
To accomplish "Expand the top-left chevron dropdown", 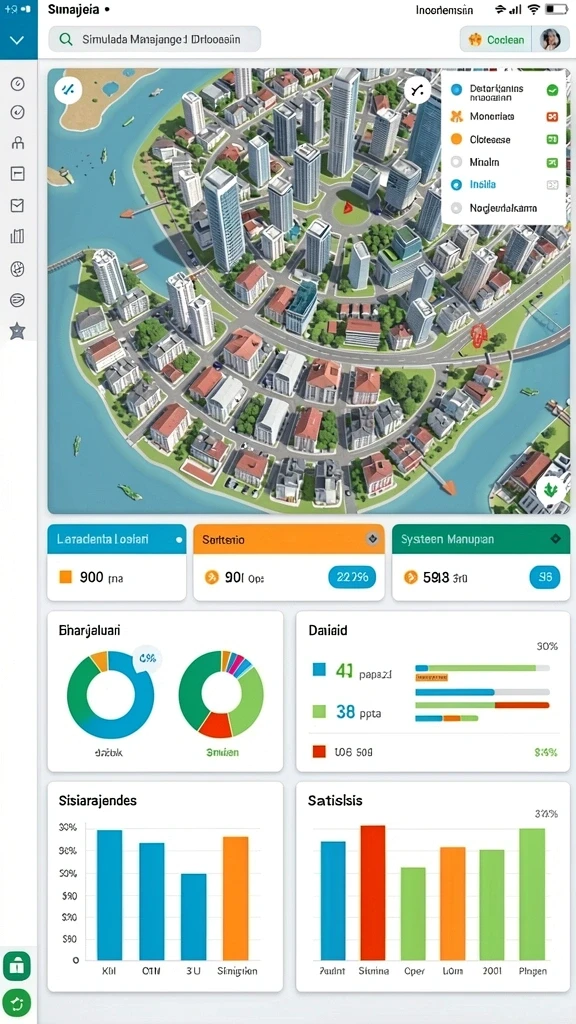I will pos(18,40).
